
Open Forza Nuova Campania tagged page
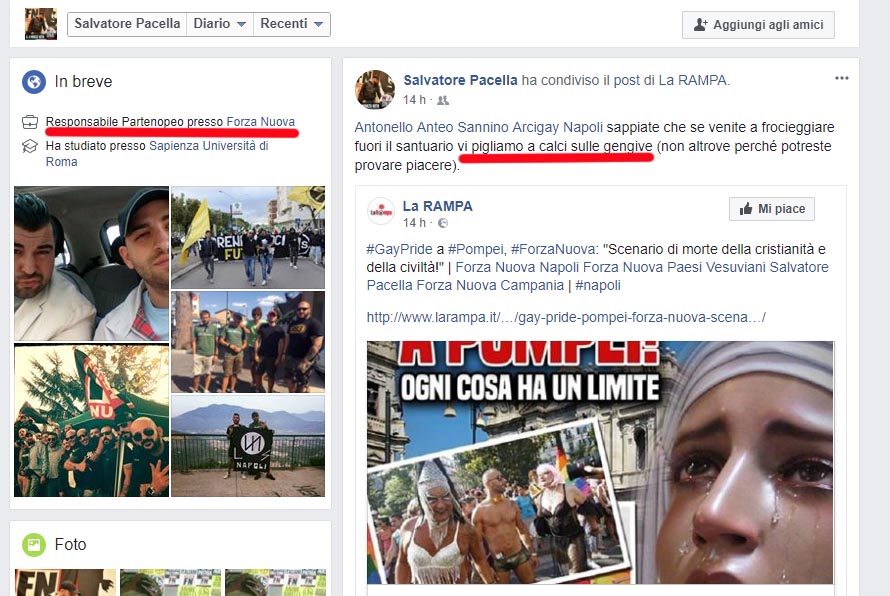490,286
